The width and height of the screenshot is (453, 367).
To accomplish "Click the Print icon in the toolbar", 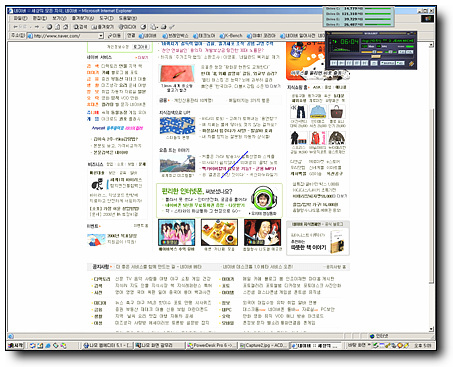I will [x=164, y=27].
